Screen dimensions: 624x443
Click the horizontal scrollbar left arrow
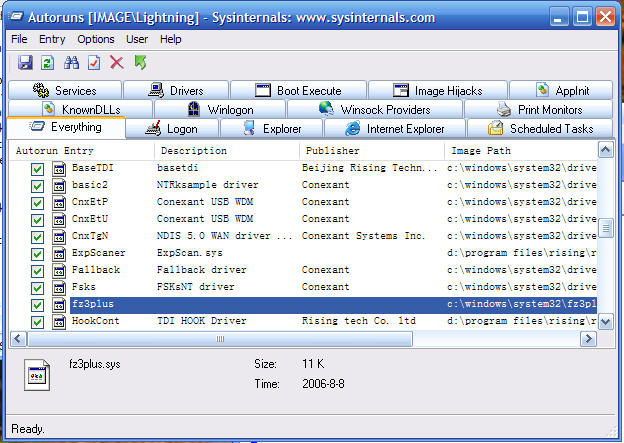[x=18, y=339]
